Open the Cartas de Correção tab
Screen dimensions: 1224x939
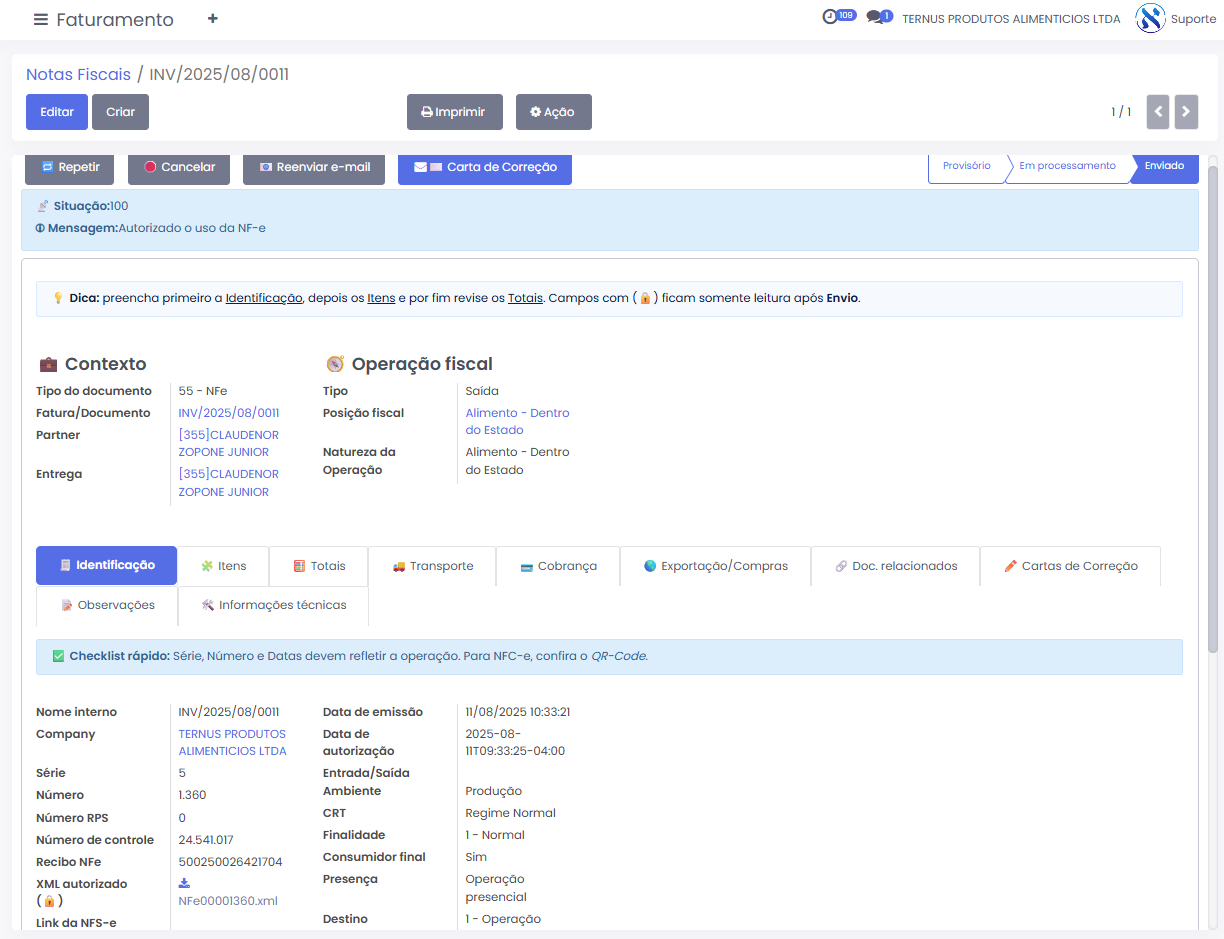[x=1070, y=566]
